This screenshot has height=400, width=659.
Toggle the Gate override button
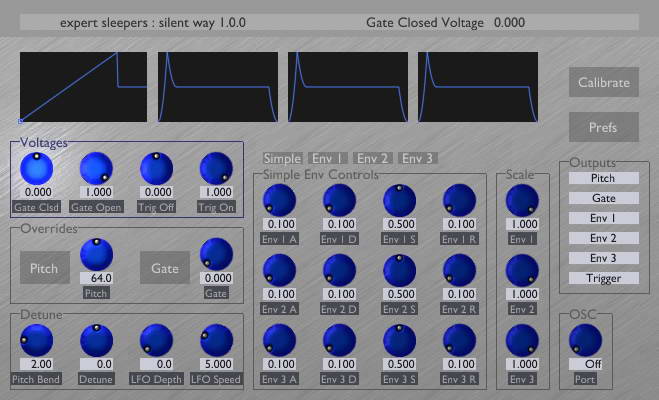pyautogui.click(x=165, y=268)
